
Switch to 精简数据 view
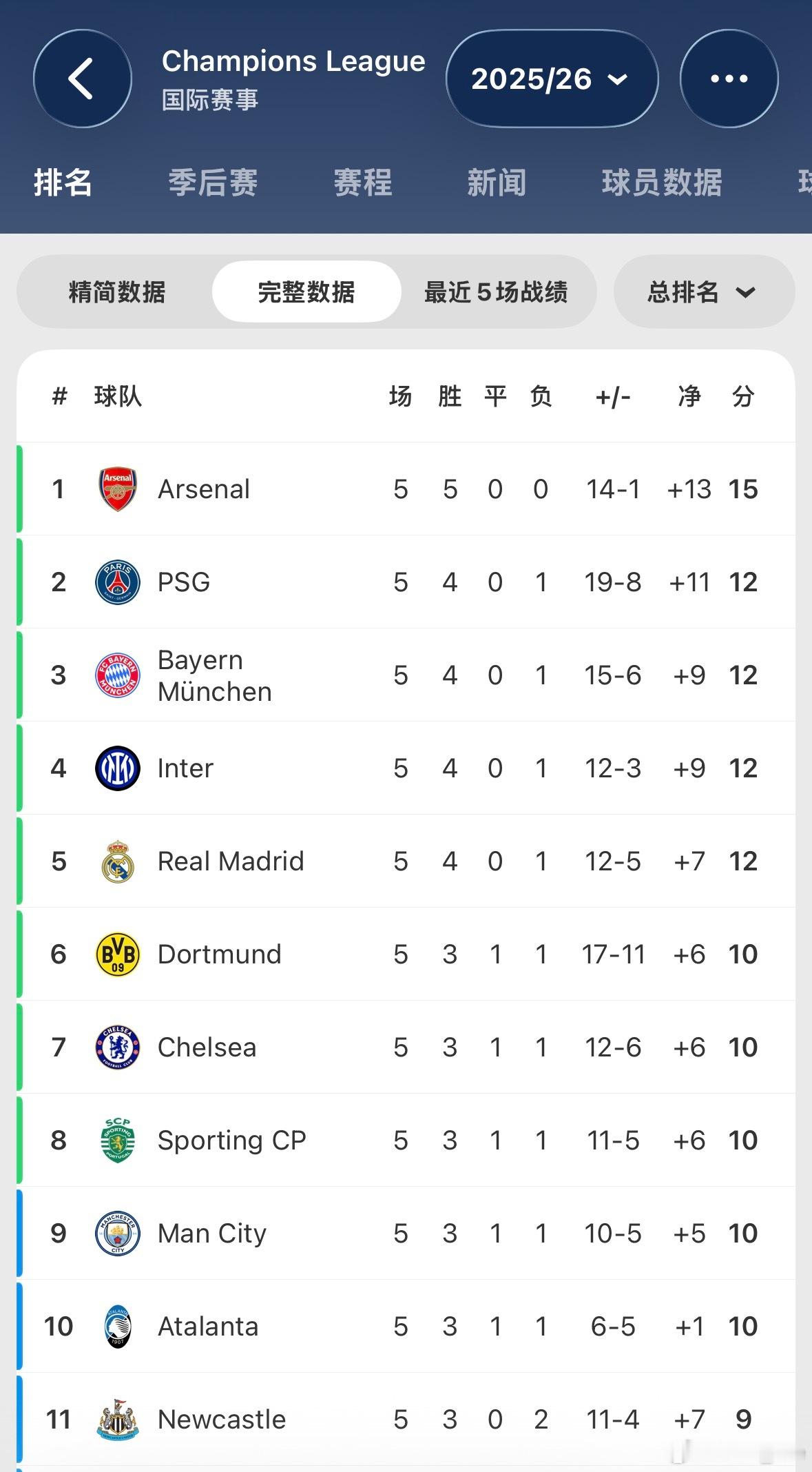pyautogui.click(x=117, y=292)
